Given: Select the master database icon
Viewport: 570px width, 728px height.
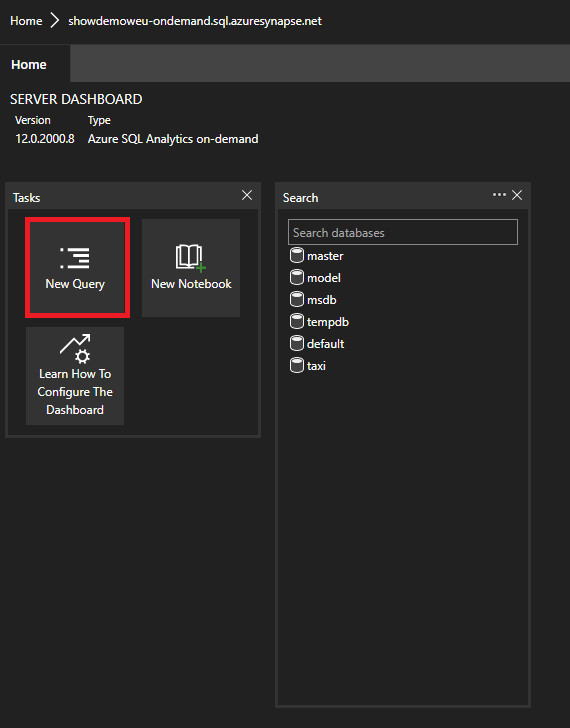Looking at the screenshot, I should (297, 255).
